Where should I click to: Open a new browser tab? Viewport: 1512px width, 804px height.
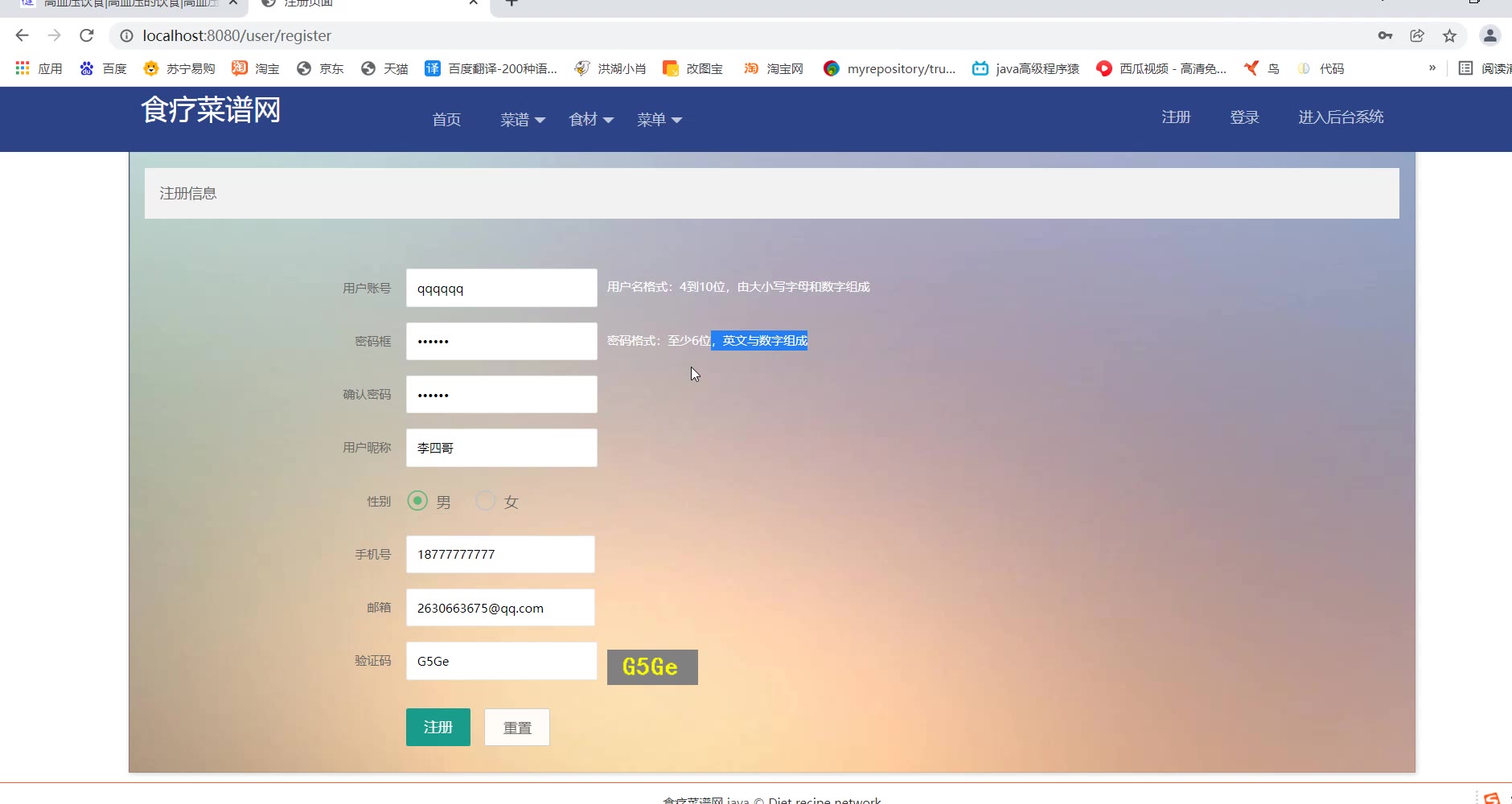(512, 3)
